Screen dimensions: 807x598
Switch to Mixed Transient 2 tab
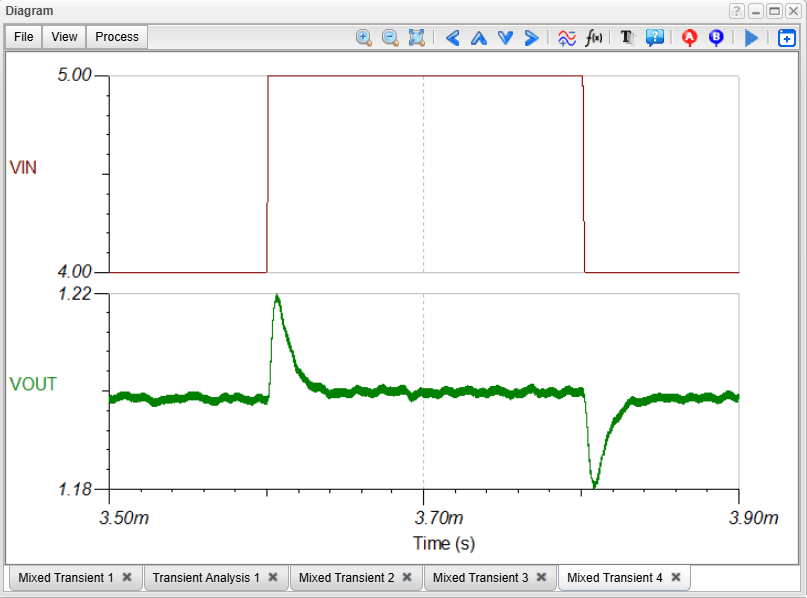point(345,578)
